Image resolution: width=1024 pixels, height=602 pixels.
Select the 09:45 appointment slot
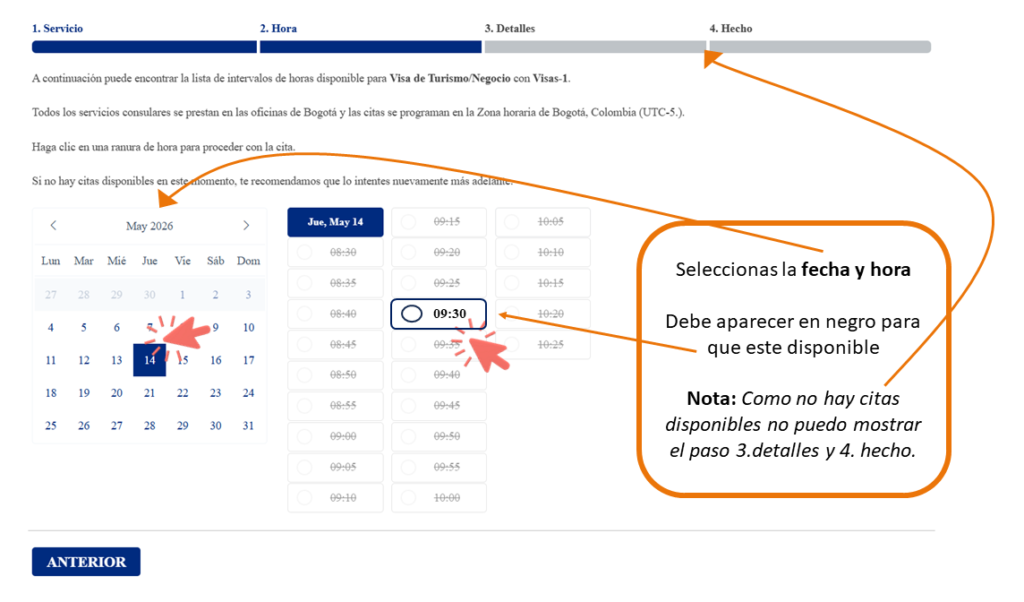click(438, 405)
